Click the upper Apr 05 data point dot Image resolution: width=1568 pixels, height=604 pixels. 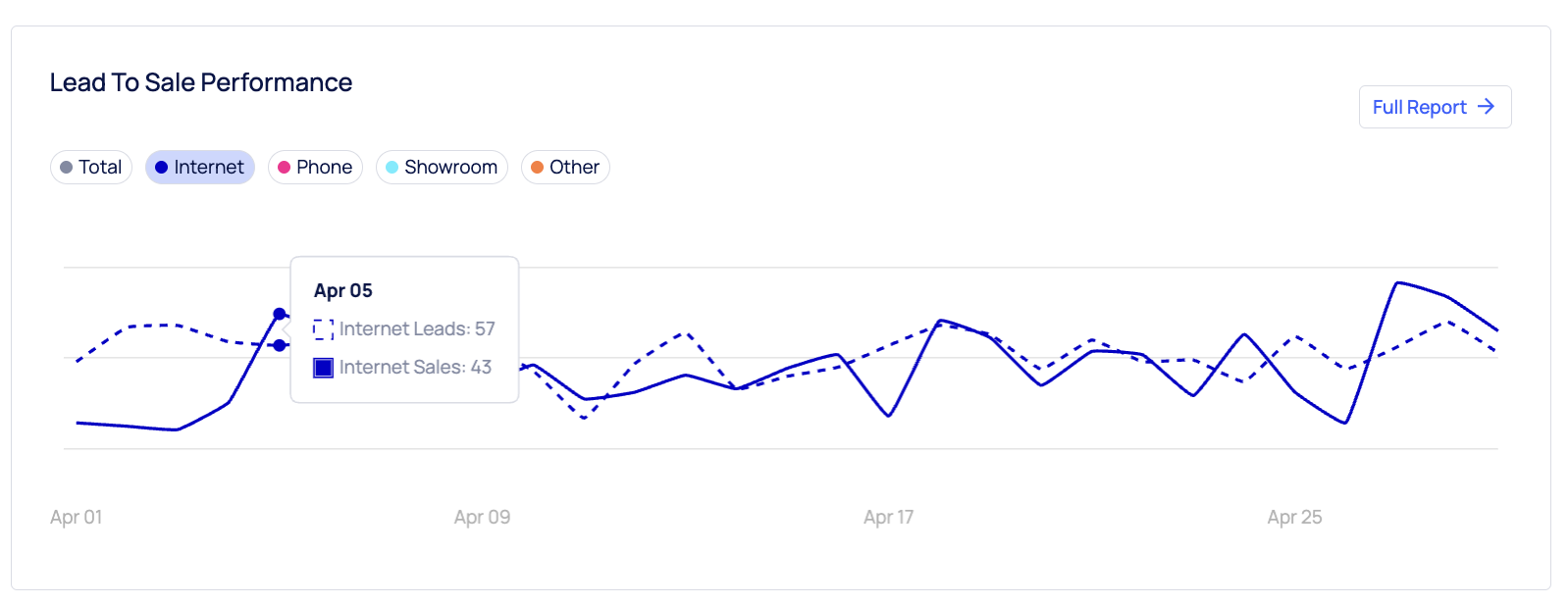click(x=280, y=314)
